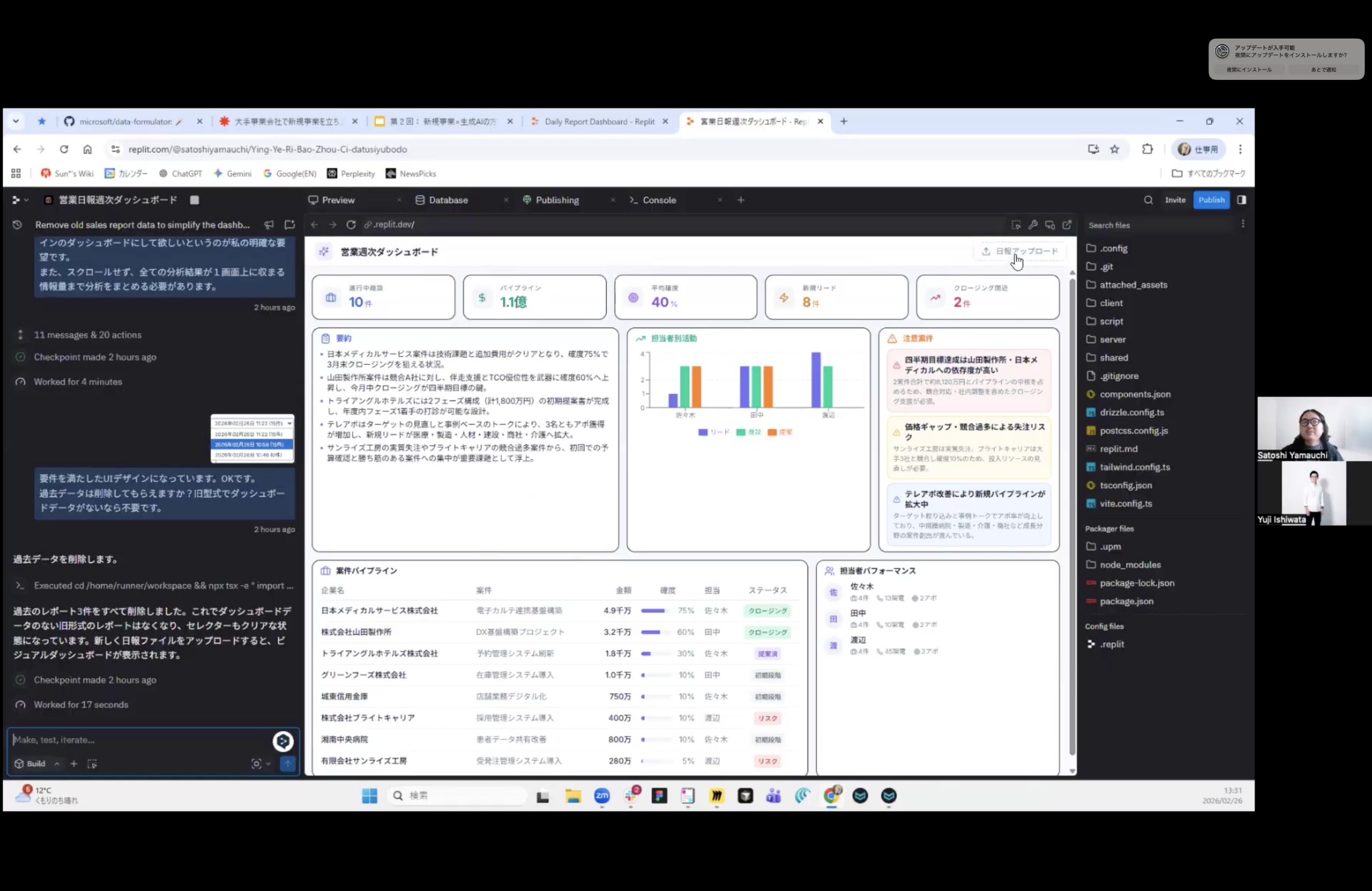Click the blue send arrow button

(x=287, y=763)
